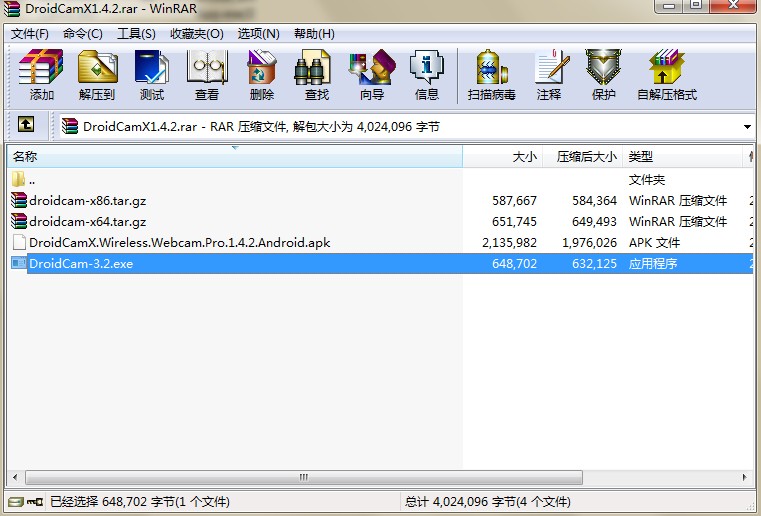Go up one folder level button
Screen dimensions: 761x516
26,125
